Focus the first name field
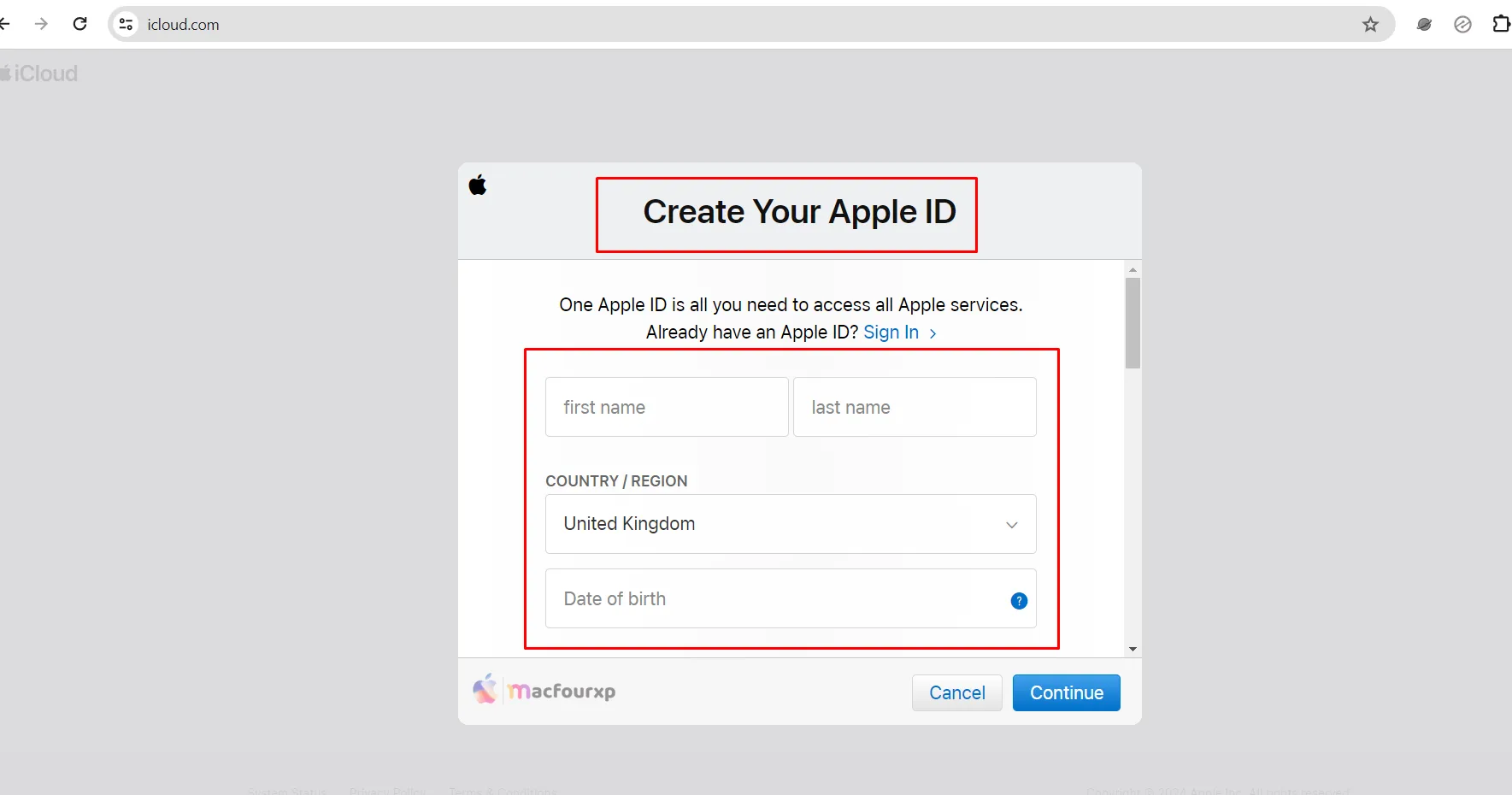The width and height of the screenshot is (1512, 795). (667, 407)
